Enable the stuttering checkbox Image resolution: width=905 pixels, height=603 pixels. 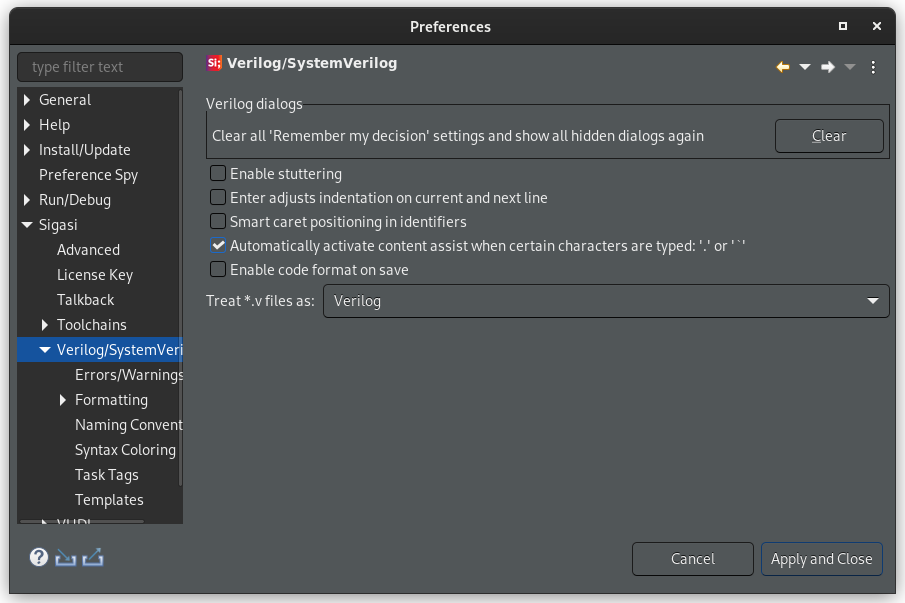pos(218,174)
